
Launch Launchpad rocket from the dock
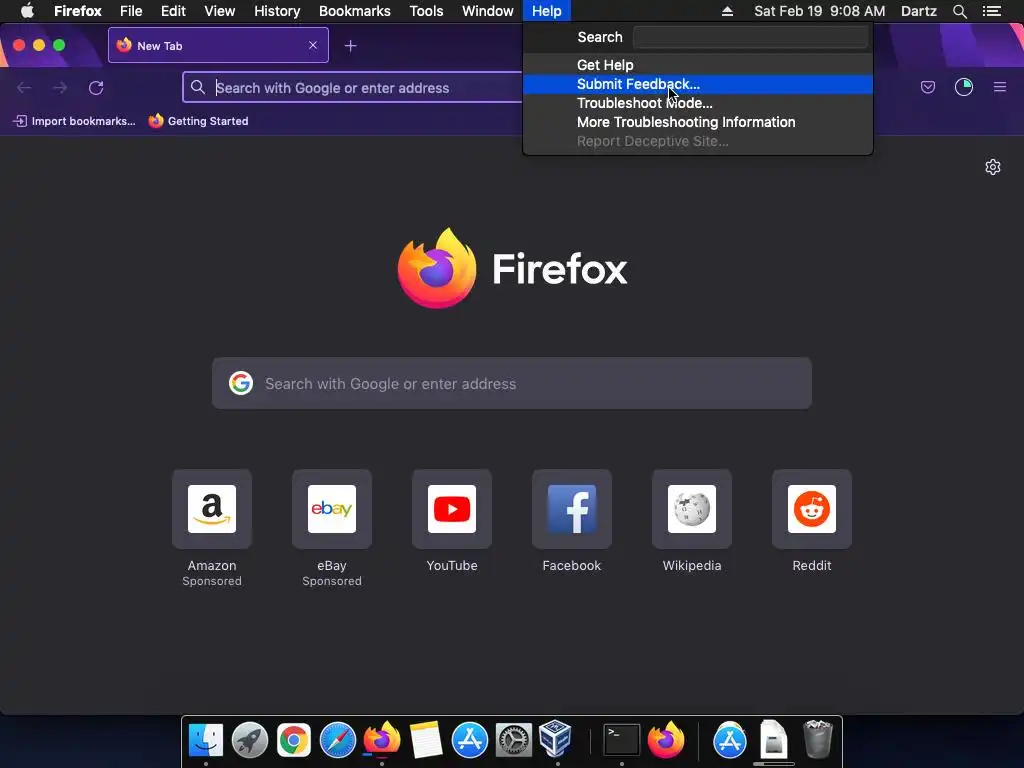(x=249, y=740)
